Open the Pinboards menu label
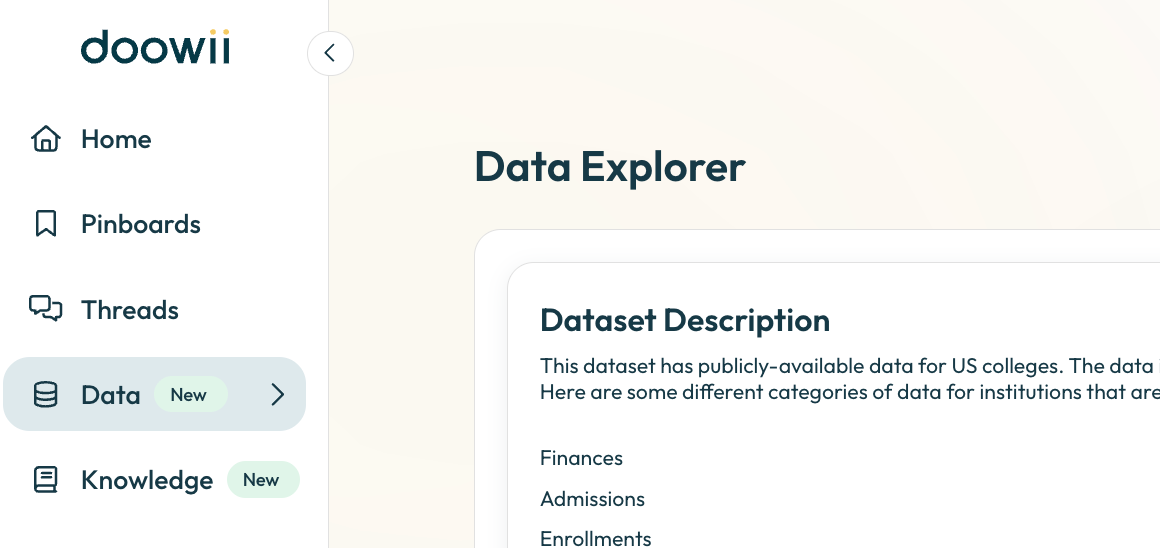The height and width of the screenshot is (548, 1160). (x=141, y=224)
